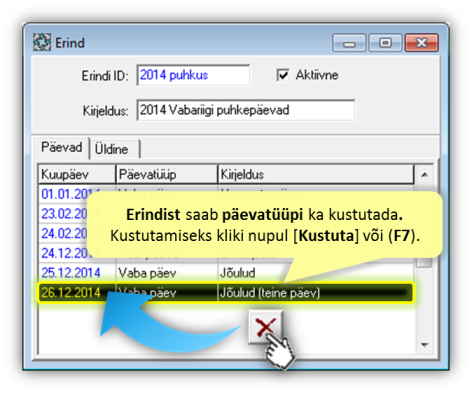Sort by the Päevatüüp column header
This screenshot has height=393, width=472.
[166, 174]
